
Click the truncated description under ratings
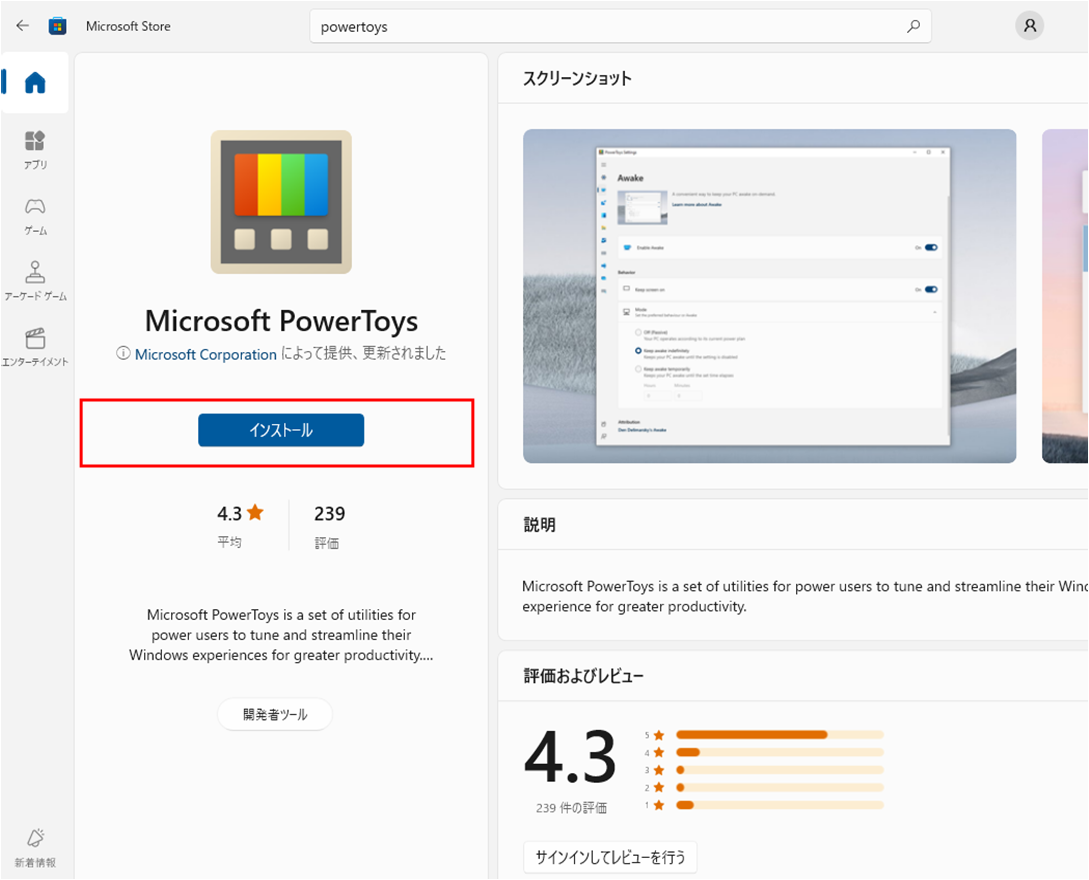click(281, 635)
